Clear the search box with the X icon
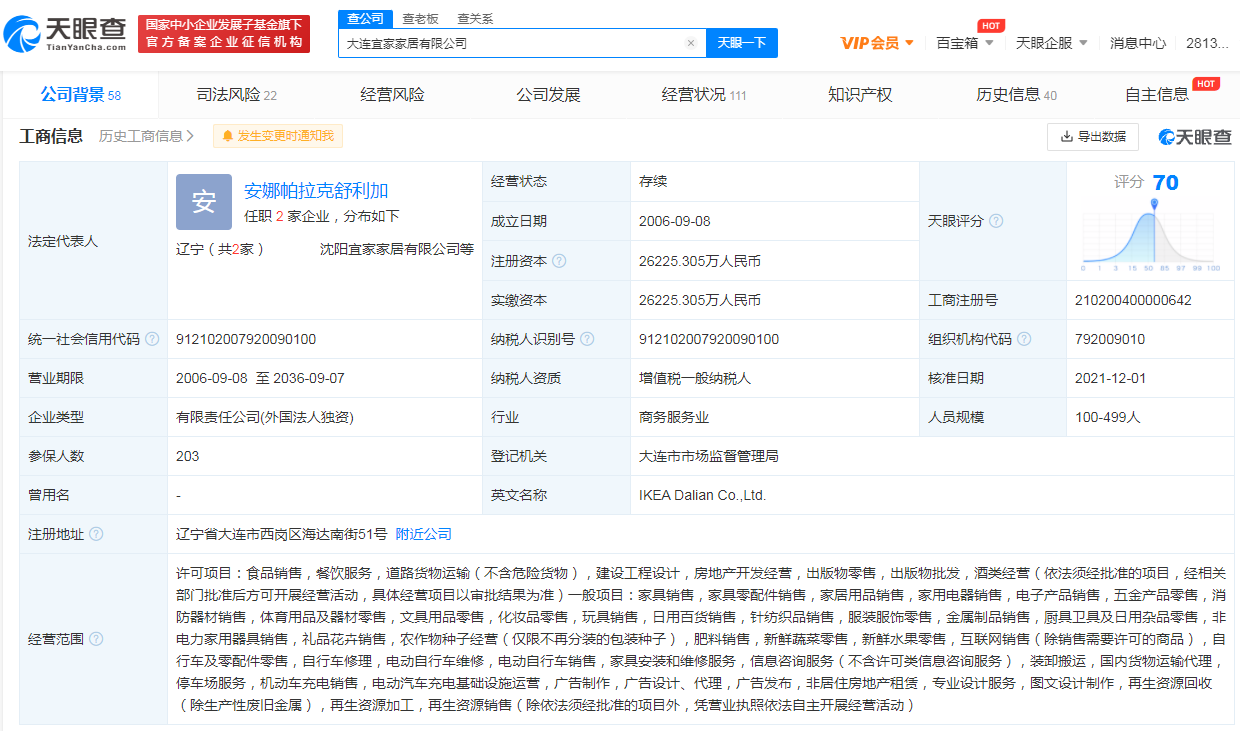The height and width of the screenshot is (731, 1240). (690, 43)
